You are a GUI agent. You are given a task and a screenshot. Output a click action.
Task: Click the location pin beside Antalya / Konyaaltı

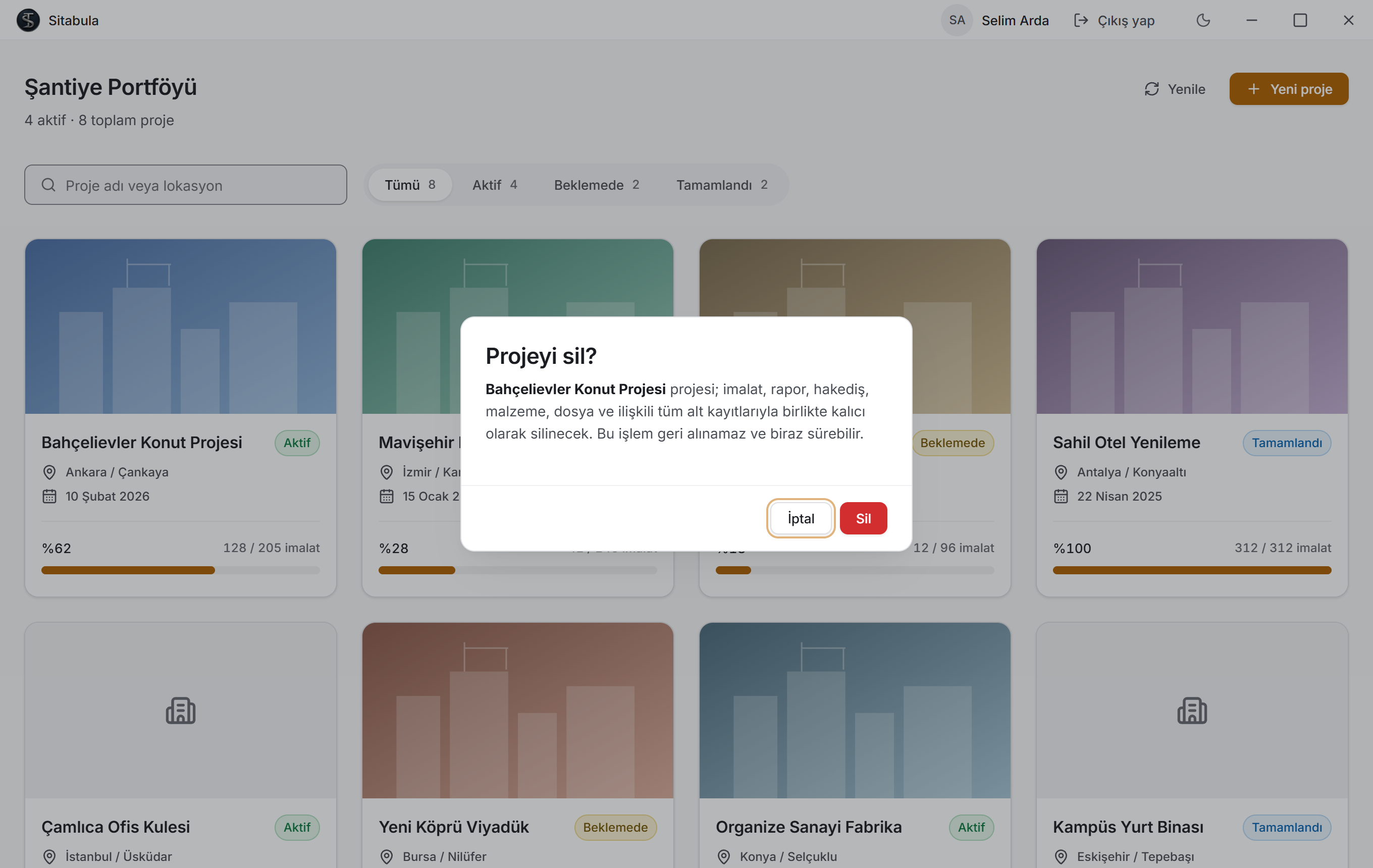1061,472
